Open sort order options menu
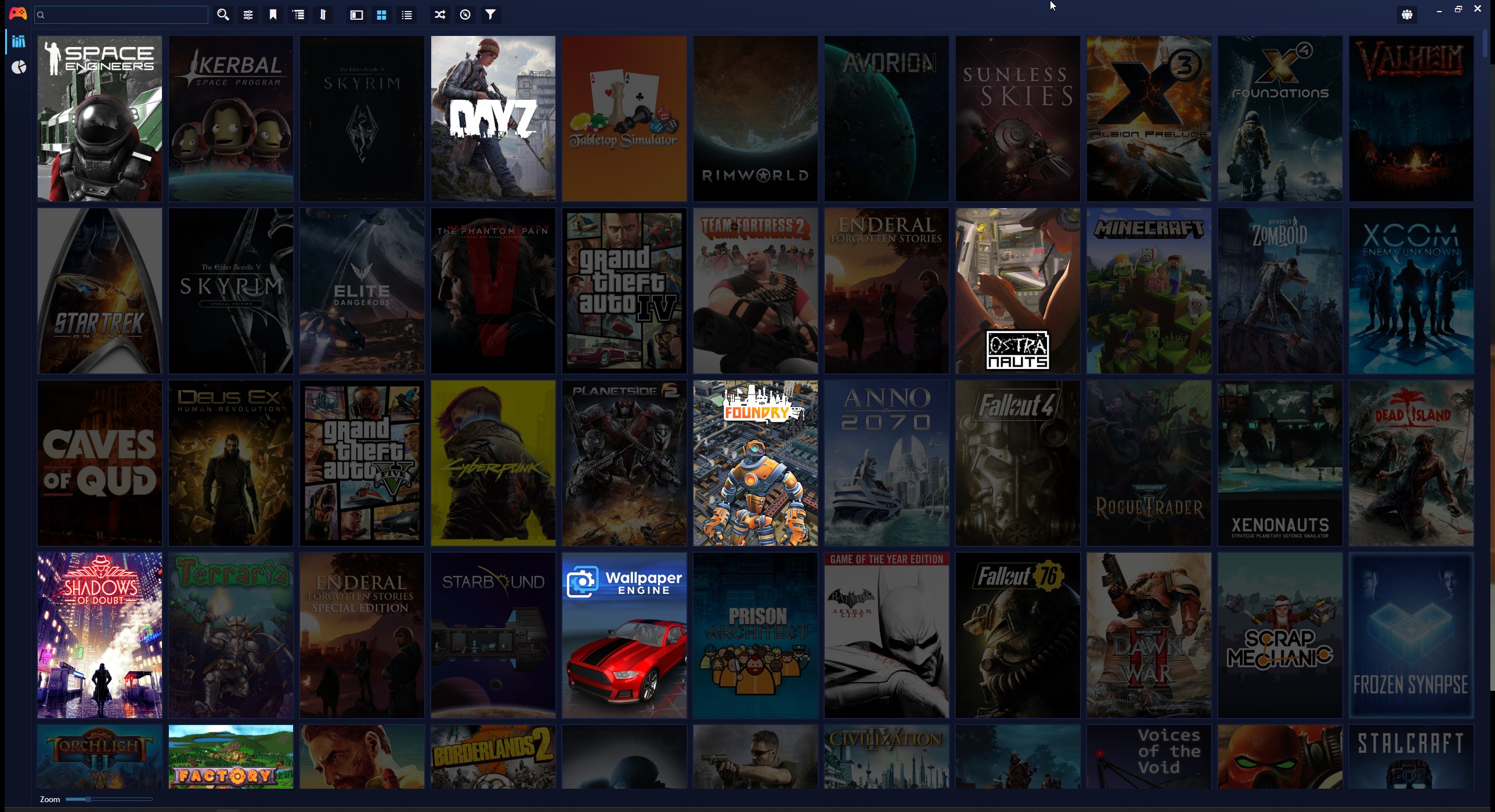Screen dimensions: 1495x812 323,14
